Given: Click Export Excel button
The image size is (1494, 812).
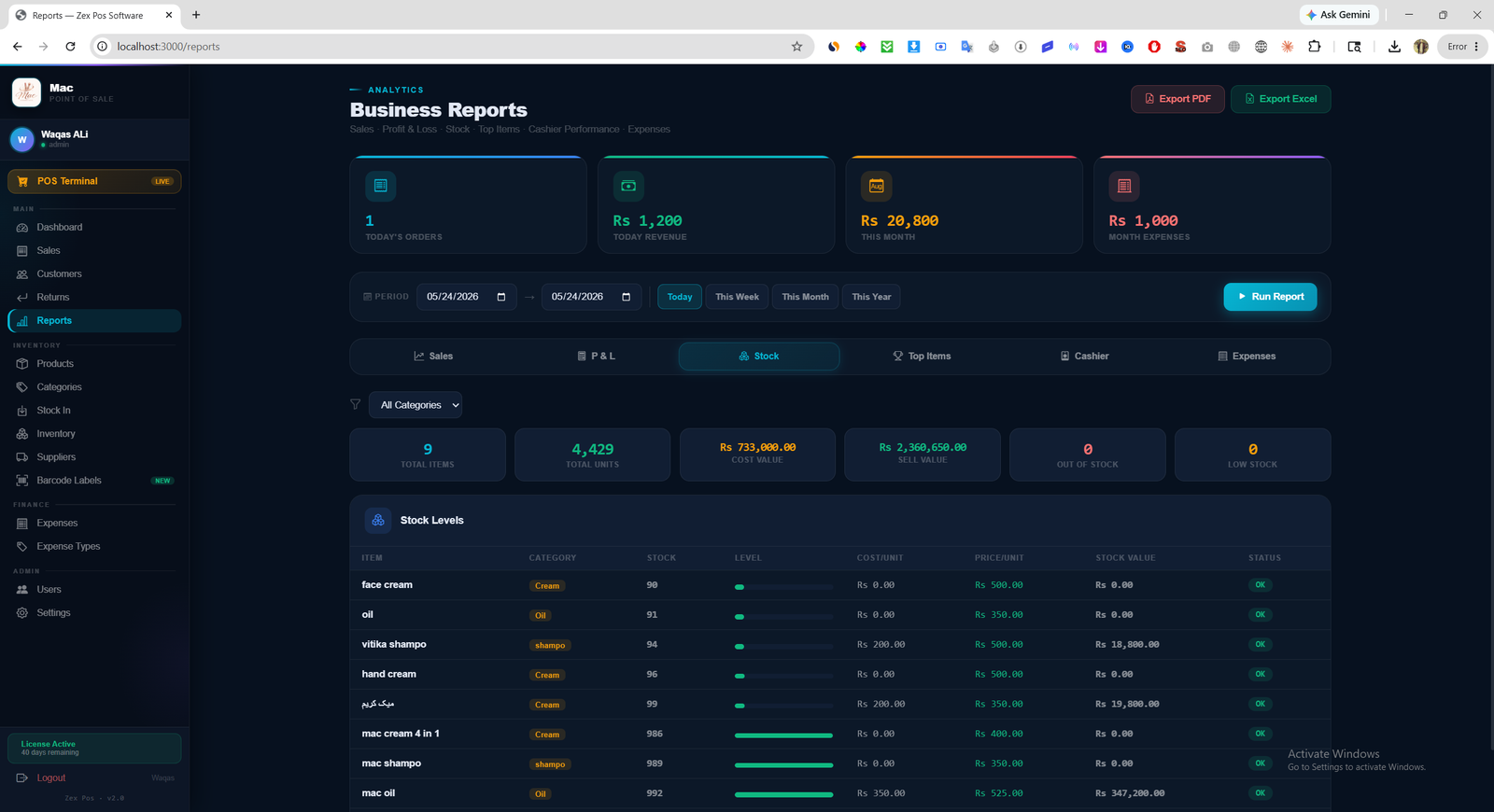Looking at the screenshot, I should pos(1280,99).
